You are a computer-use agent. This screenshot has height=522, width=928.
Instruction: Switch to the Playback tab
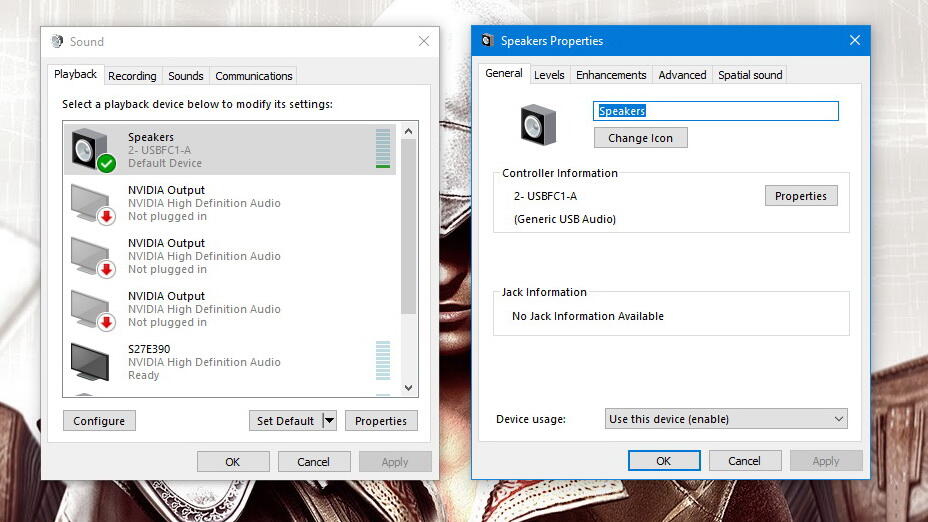75,75
